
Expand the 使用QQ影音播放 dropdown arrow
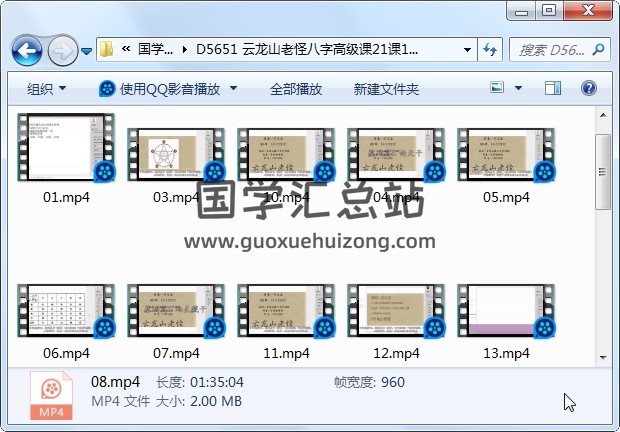(x=234, y=88)
